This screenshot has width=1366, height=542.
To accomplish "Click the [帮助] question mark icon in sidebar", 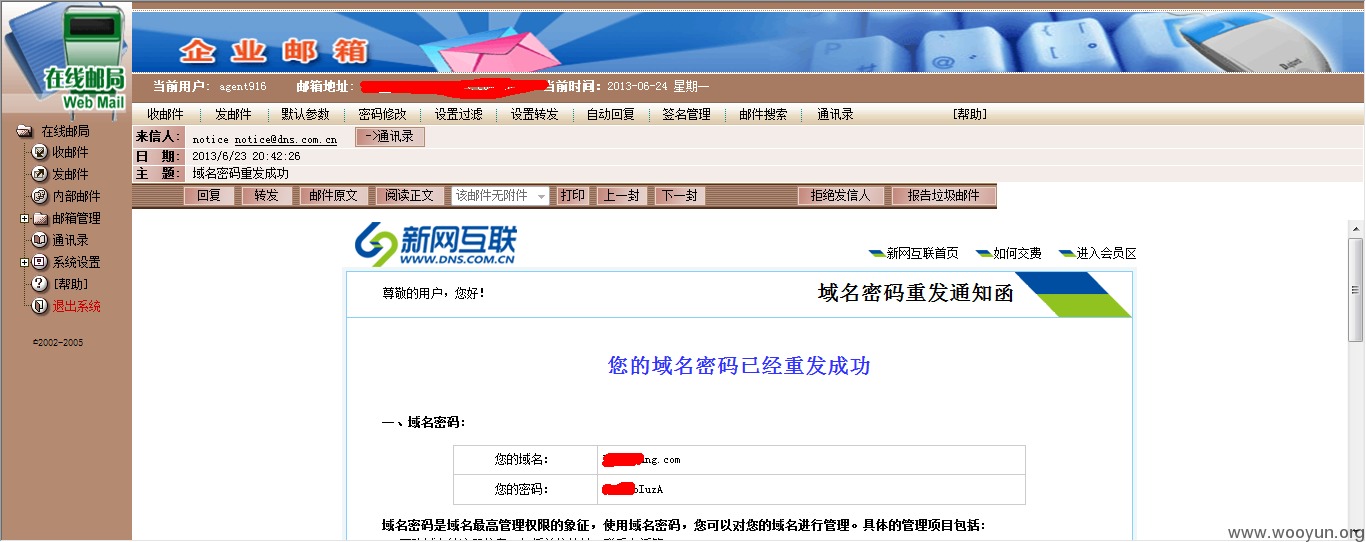I will pos(40,284).
